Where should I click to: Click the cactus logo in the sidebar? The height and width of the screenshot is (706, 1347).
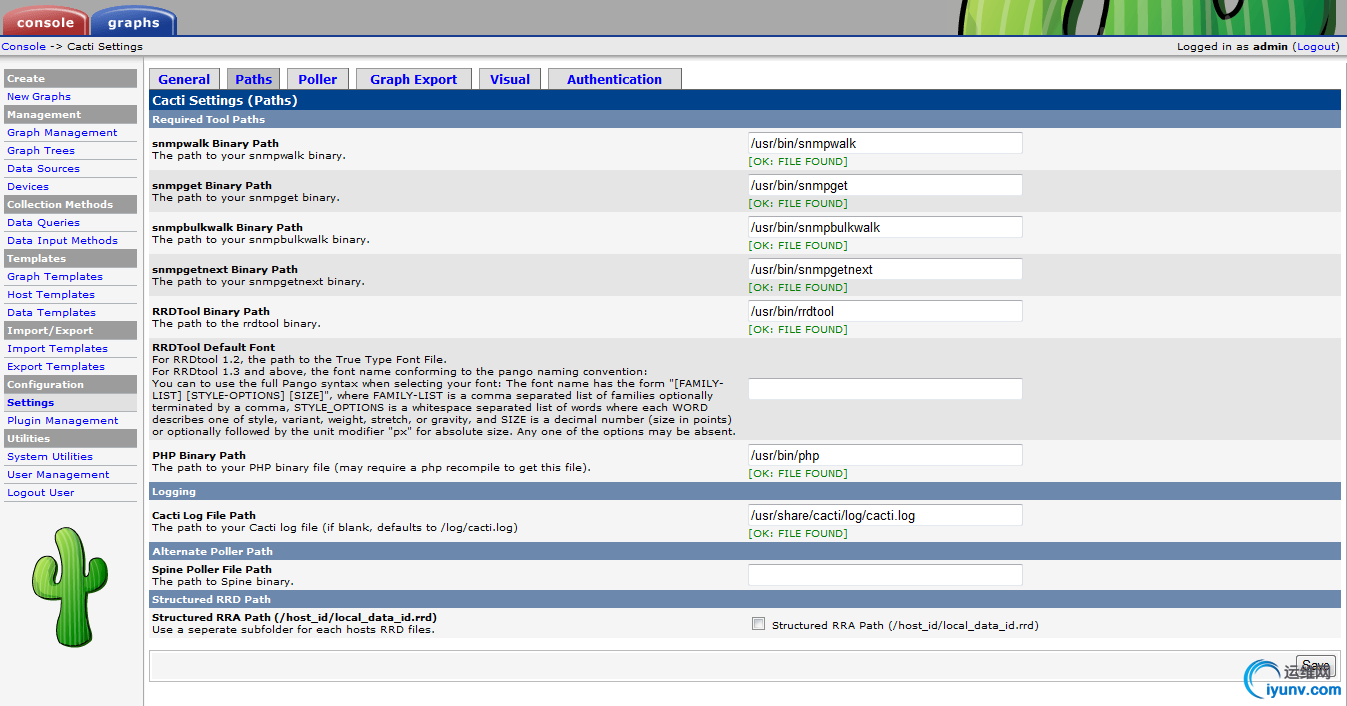pos(69,586)
